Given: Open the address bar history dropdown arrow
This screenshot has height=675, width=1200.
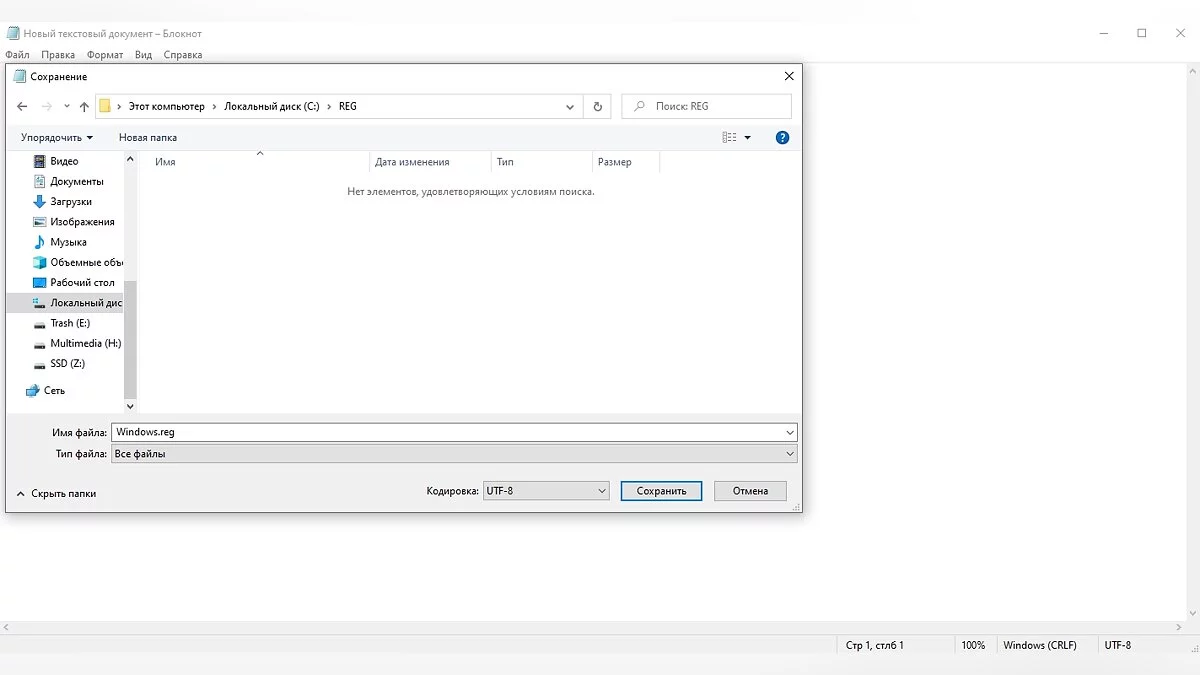Looking at the screenshot, I should pyautogui.click(x=570, y=106).
